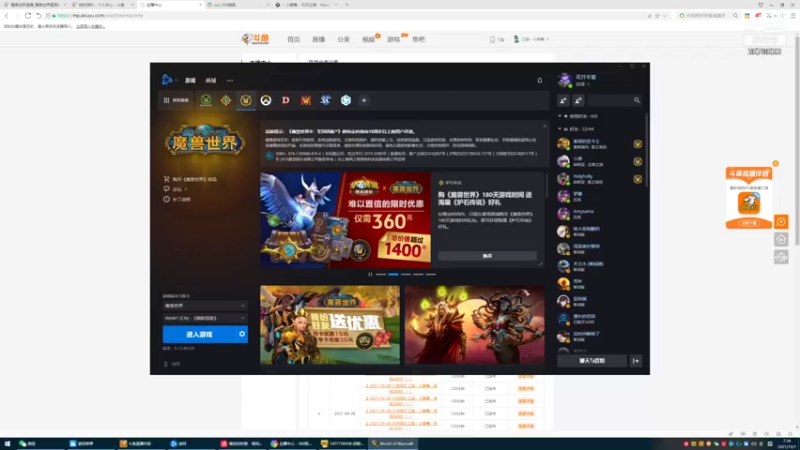Open the friend discount news card

[x=330, y=325]
